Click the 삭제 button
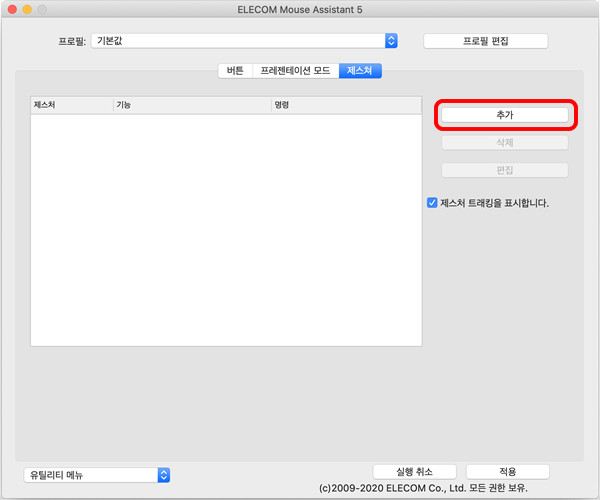Viewport: 600px width, 500px height. click(505, 143)
